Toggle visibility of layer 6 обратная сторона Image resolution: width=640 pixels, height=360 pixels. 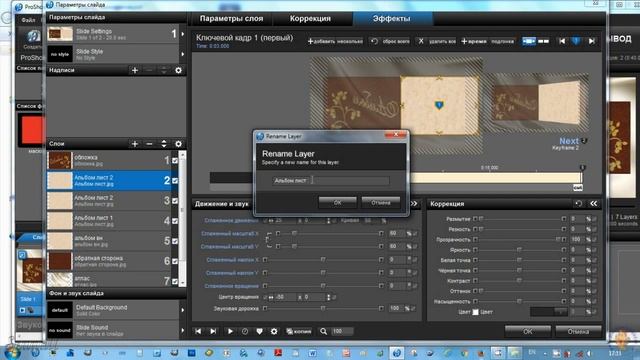[x=175, y=261]
